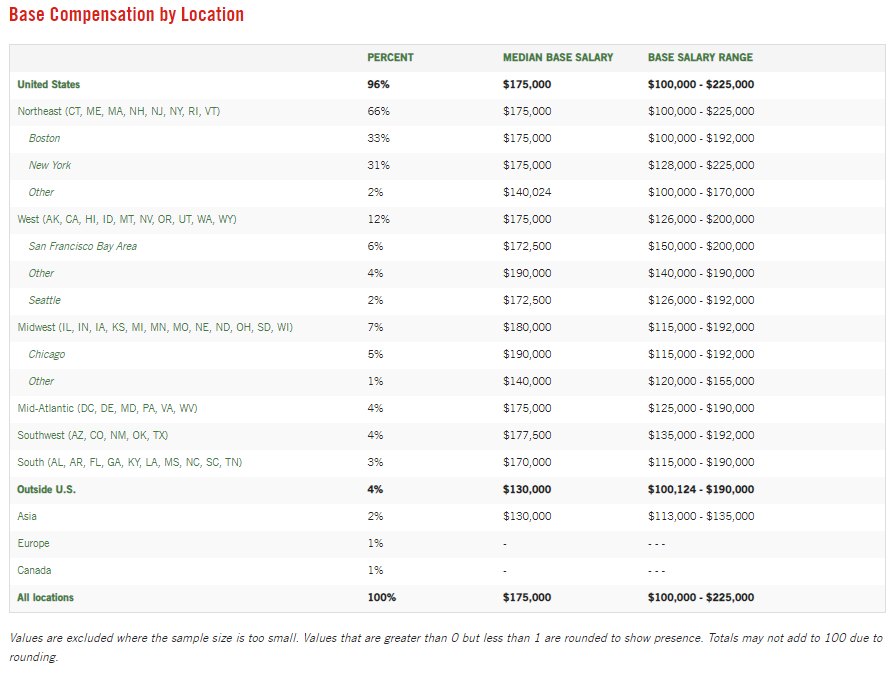This screenshot has width=894, height=673.
Task: Click the PERCENT column header
Action: click(x=390, y=58)
